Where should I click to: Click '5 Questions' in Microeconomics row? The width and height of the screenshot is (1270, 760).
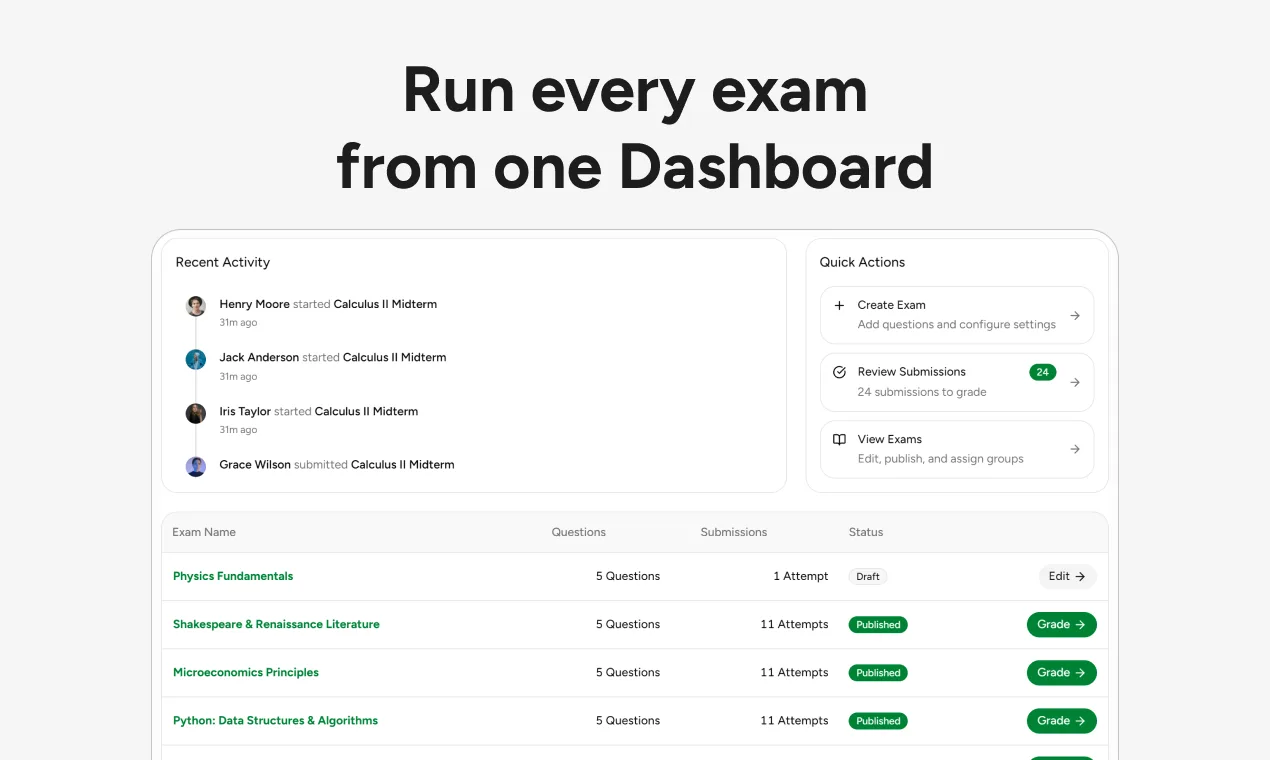point(628,672)
